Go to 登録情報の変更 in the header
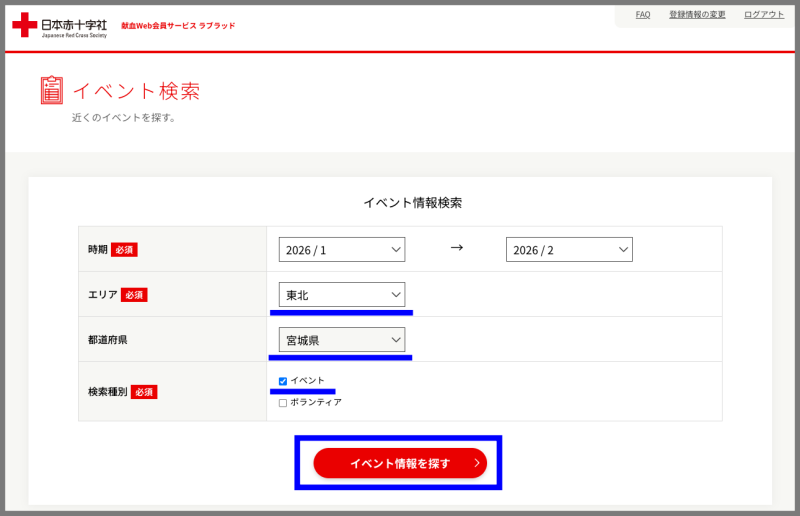Screen dimensions: 800x516 pos(697,15)
